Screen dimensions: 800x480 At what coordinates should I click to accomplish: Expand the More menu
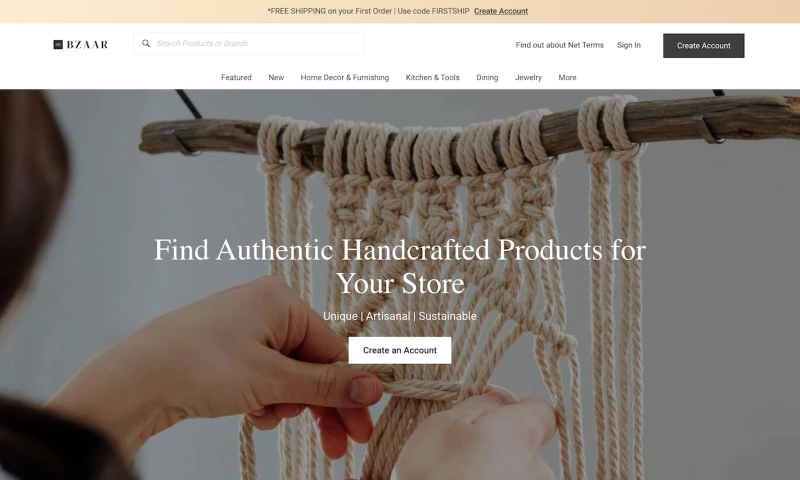click(567, 78)
